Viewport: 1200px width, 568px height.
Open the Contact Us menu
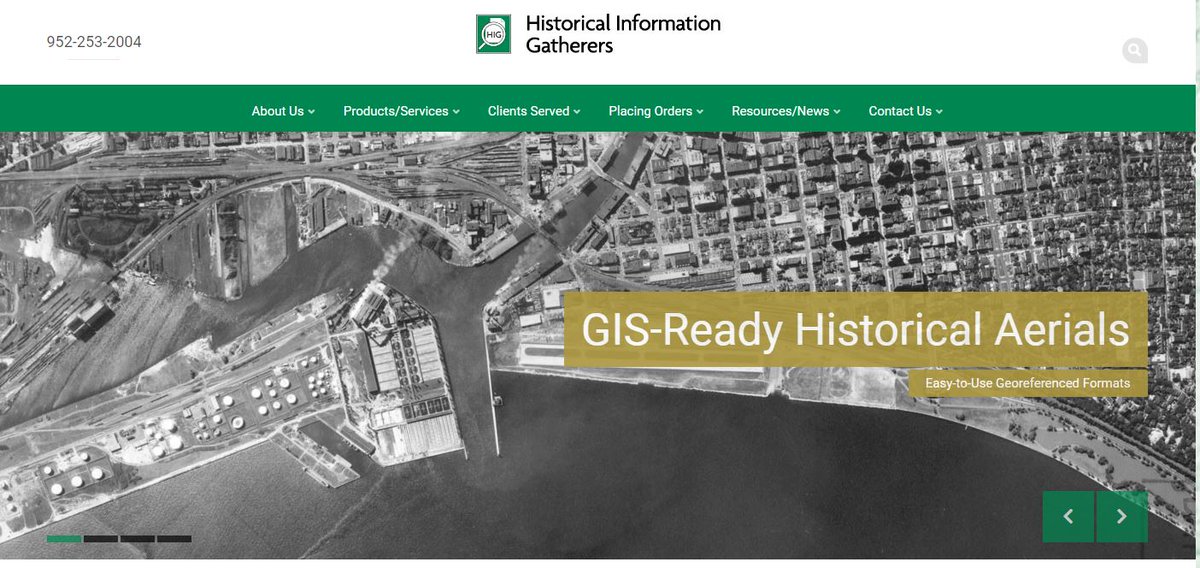pos(905,111)
